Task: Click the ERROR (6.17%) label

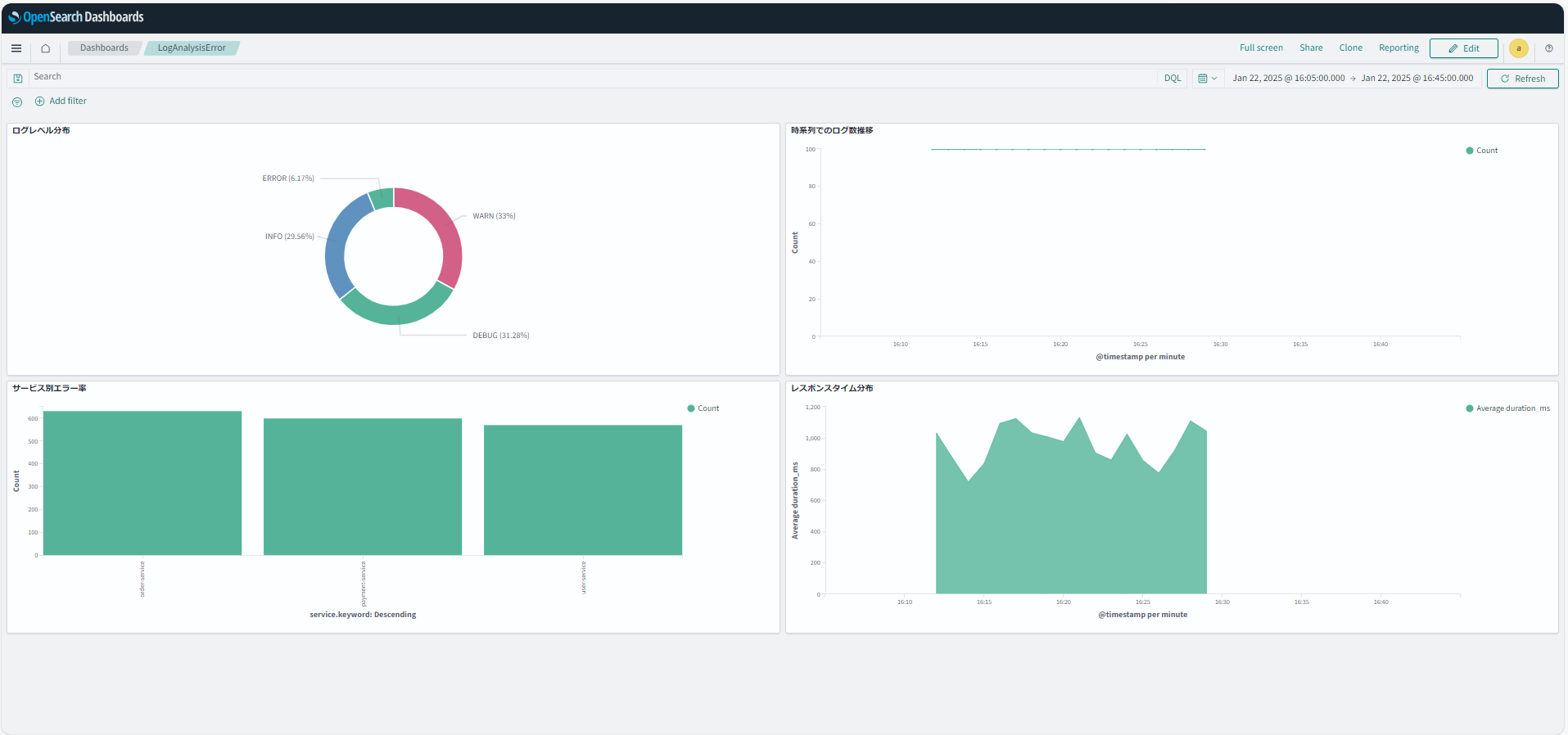Action: click(x=288, y=178)
